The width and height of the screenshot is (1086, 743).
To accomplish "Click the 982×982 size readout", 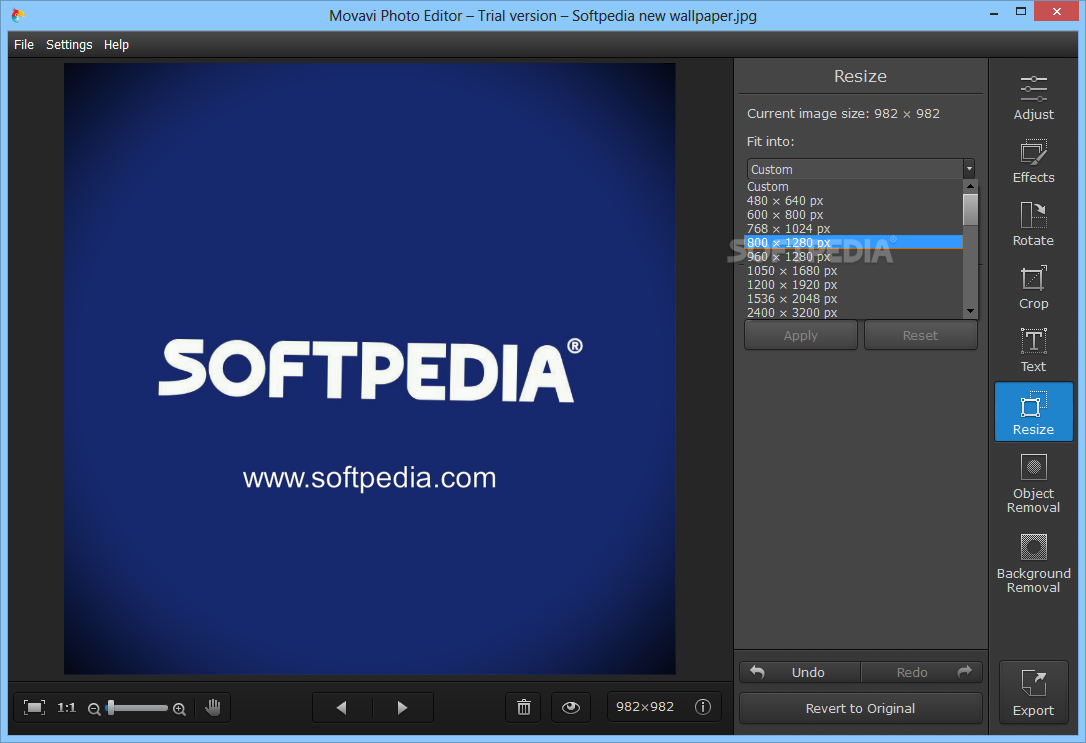I will tap(645, 707).
